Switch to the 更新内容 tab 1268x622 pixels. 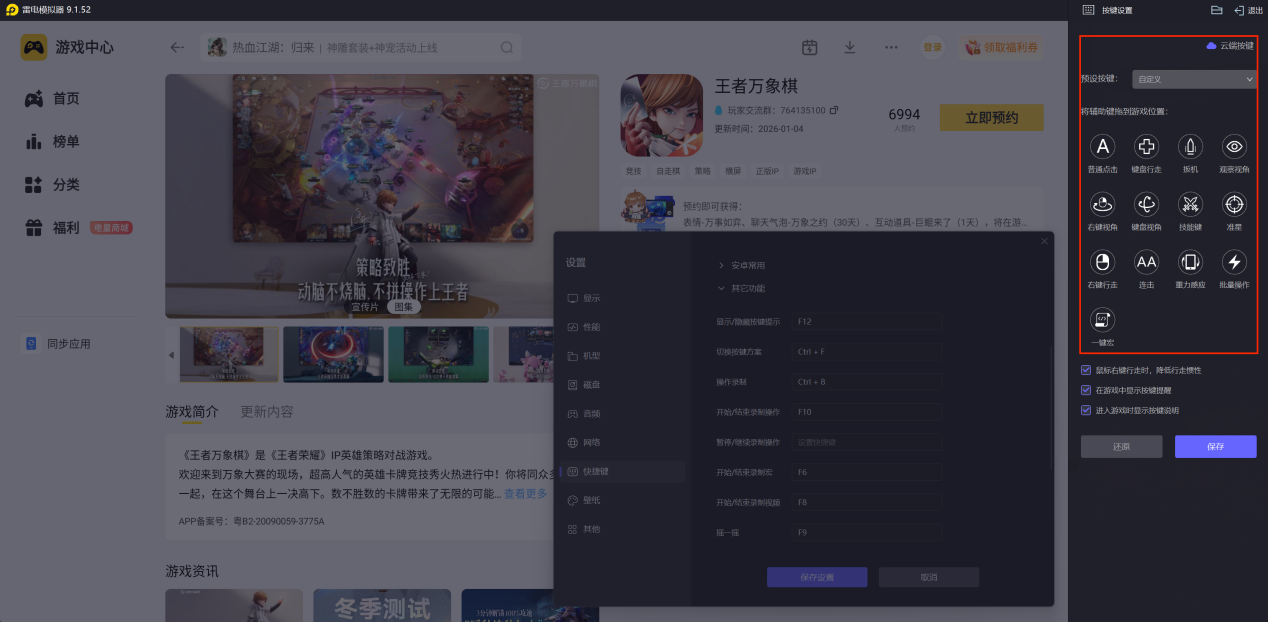coord(267,412)
